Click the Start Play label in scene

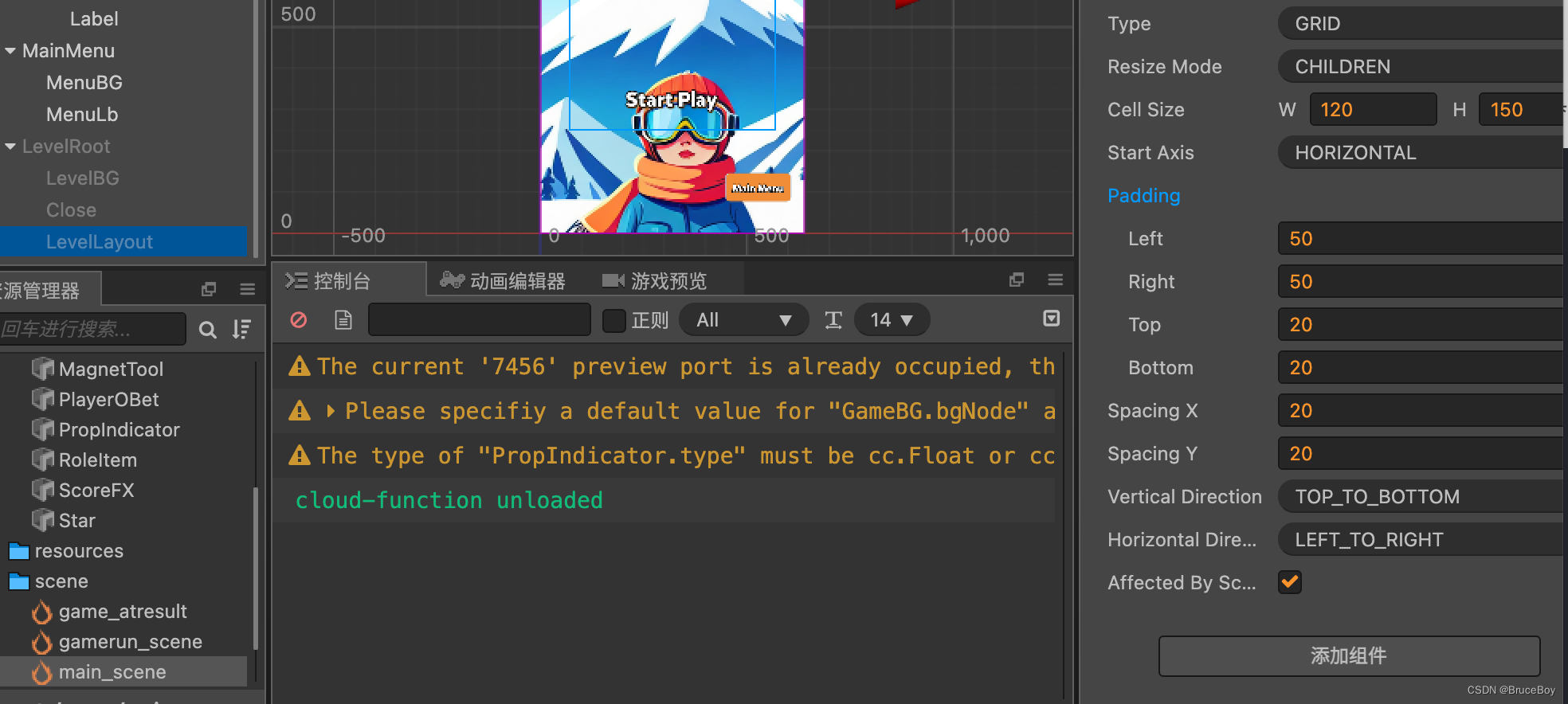(671, 100)
